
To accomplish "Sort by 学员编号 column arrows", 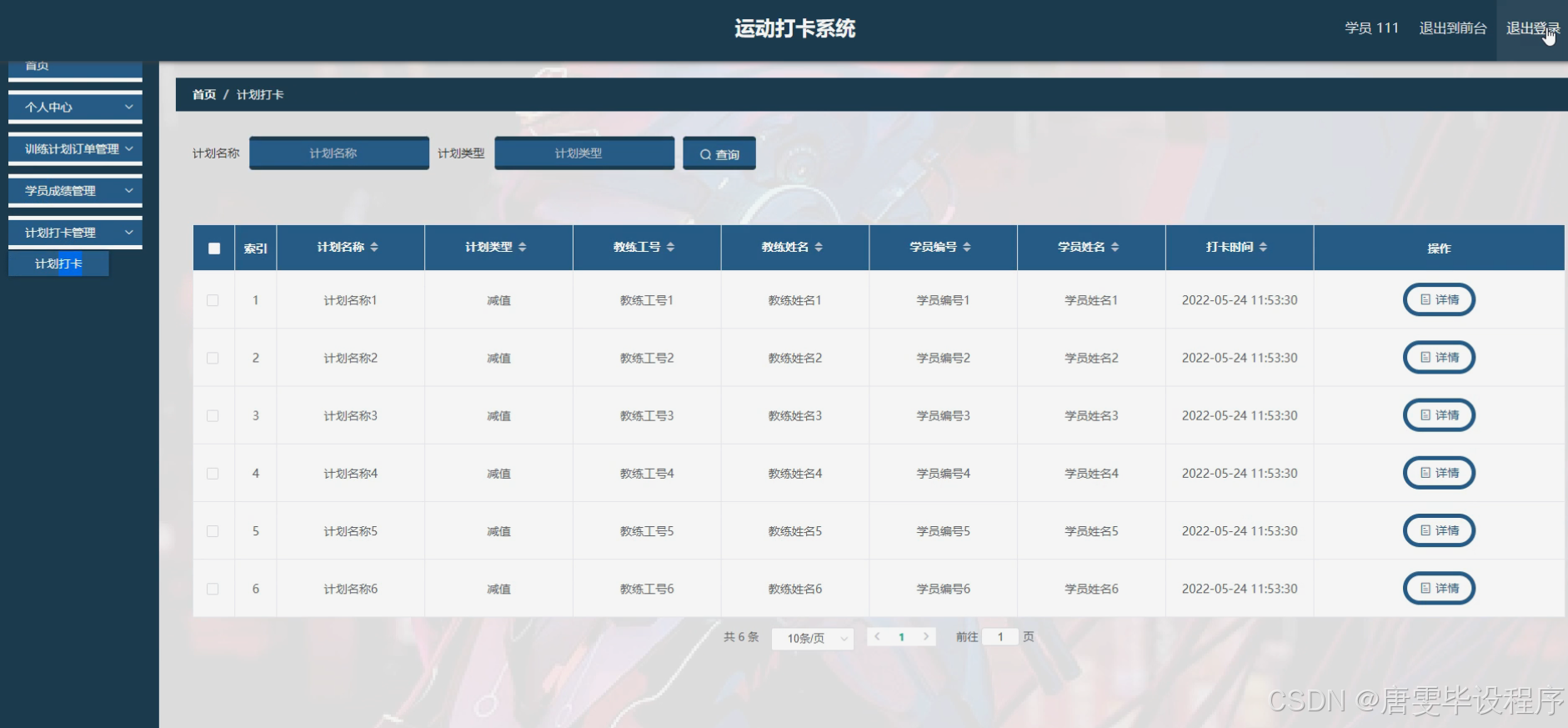I will (967, 247).
